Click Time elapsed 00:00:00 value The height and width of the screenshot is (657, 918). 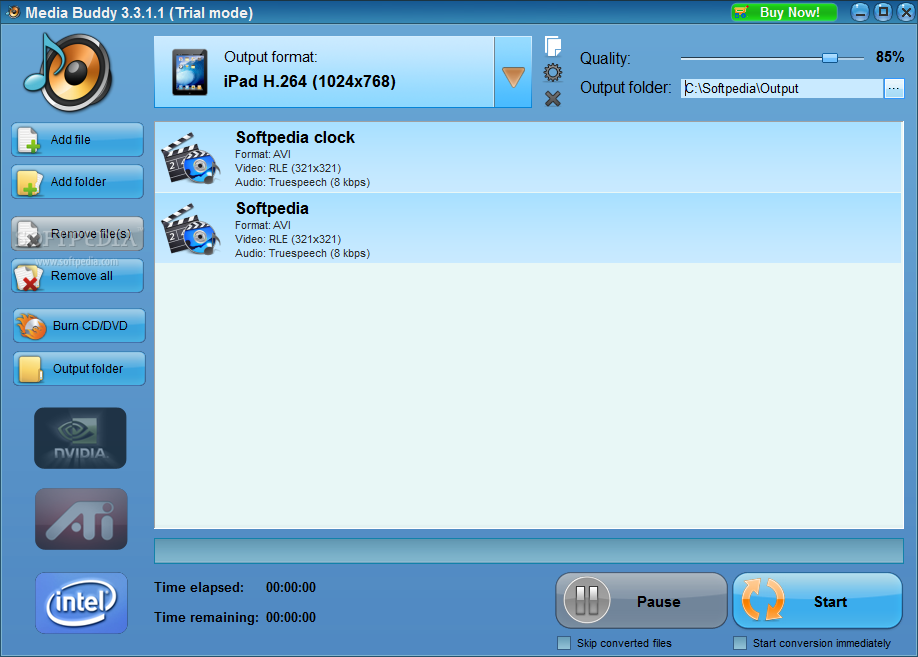tap(291, 587)
